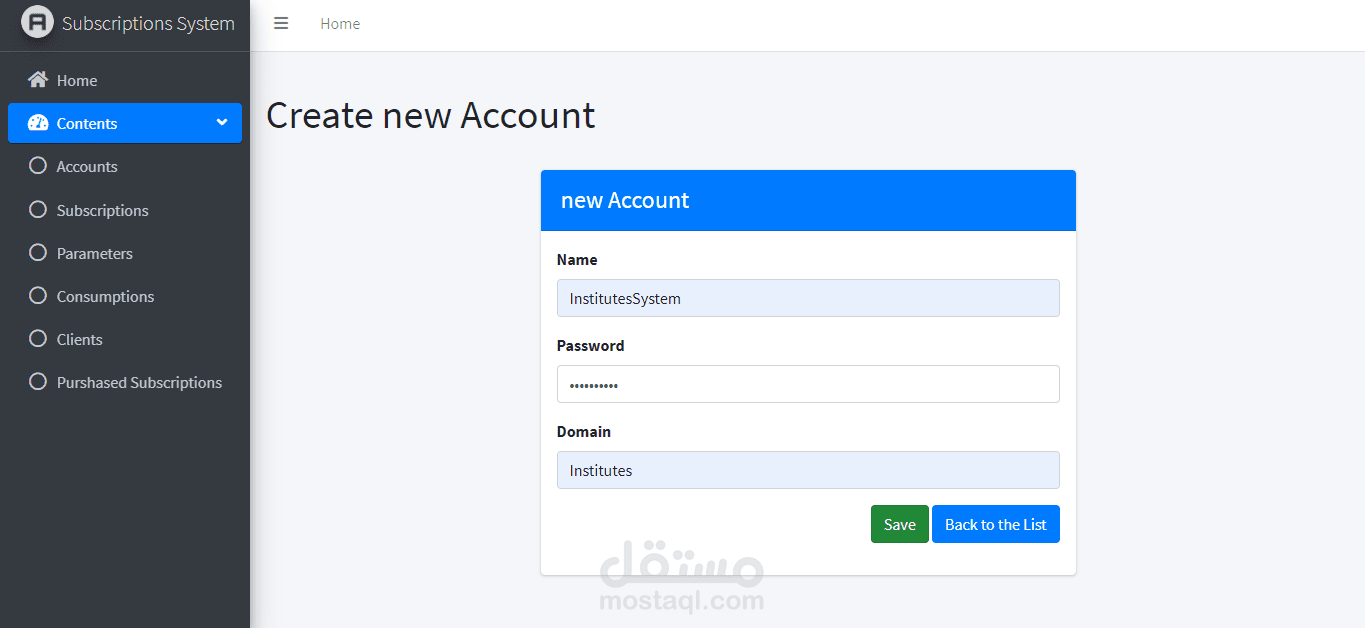Image resolution: width=1365 pixels, height=628 pixels.
Task: Click the Contents dashboard gauge icon
Action: (x=38, y=123)
